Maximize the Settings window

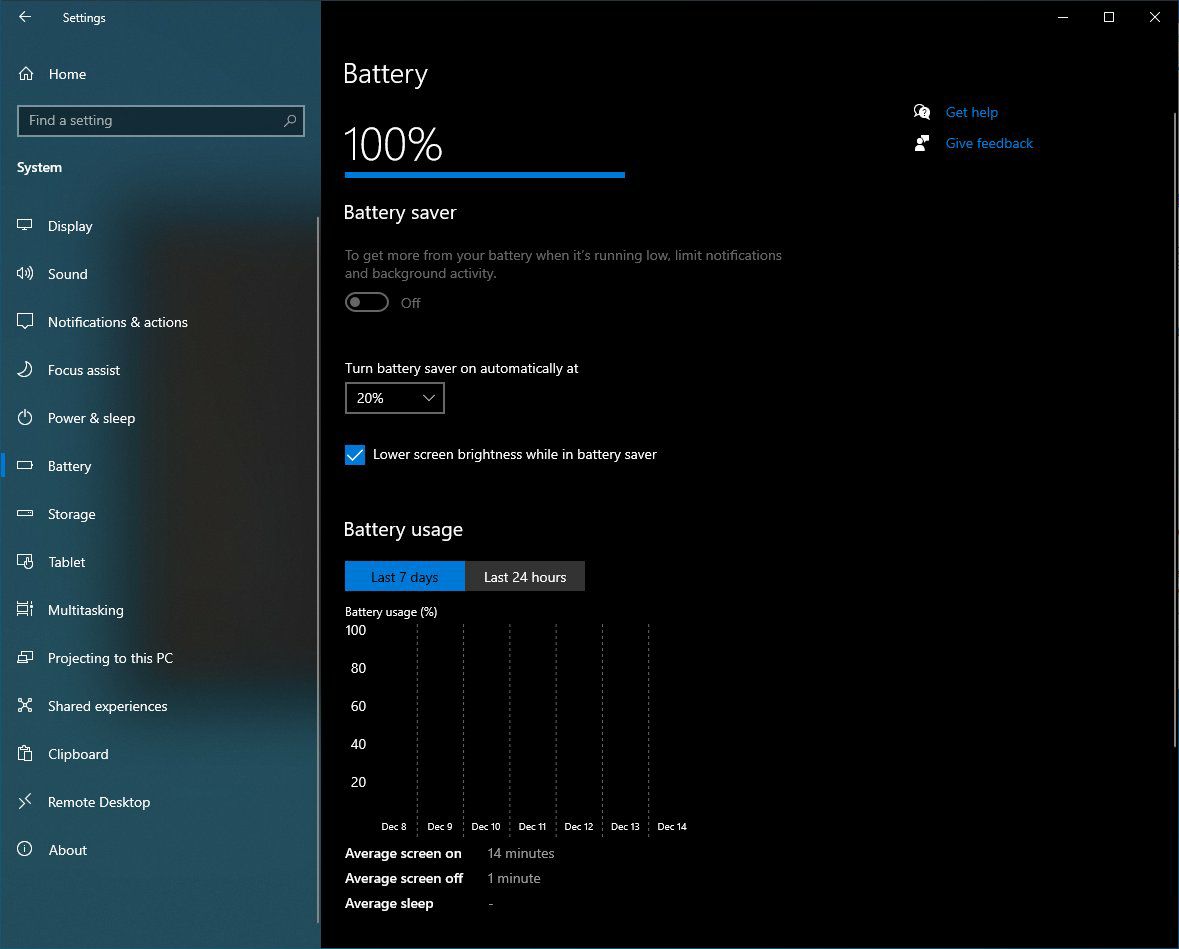point(1108,17)
